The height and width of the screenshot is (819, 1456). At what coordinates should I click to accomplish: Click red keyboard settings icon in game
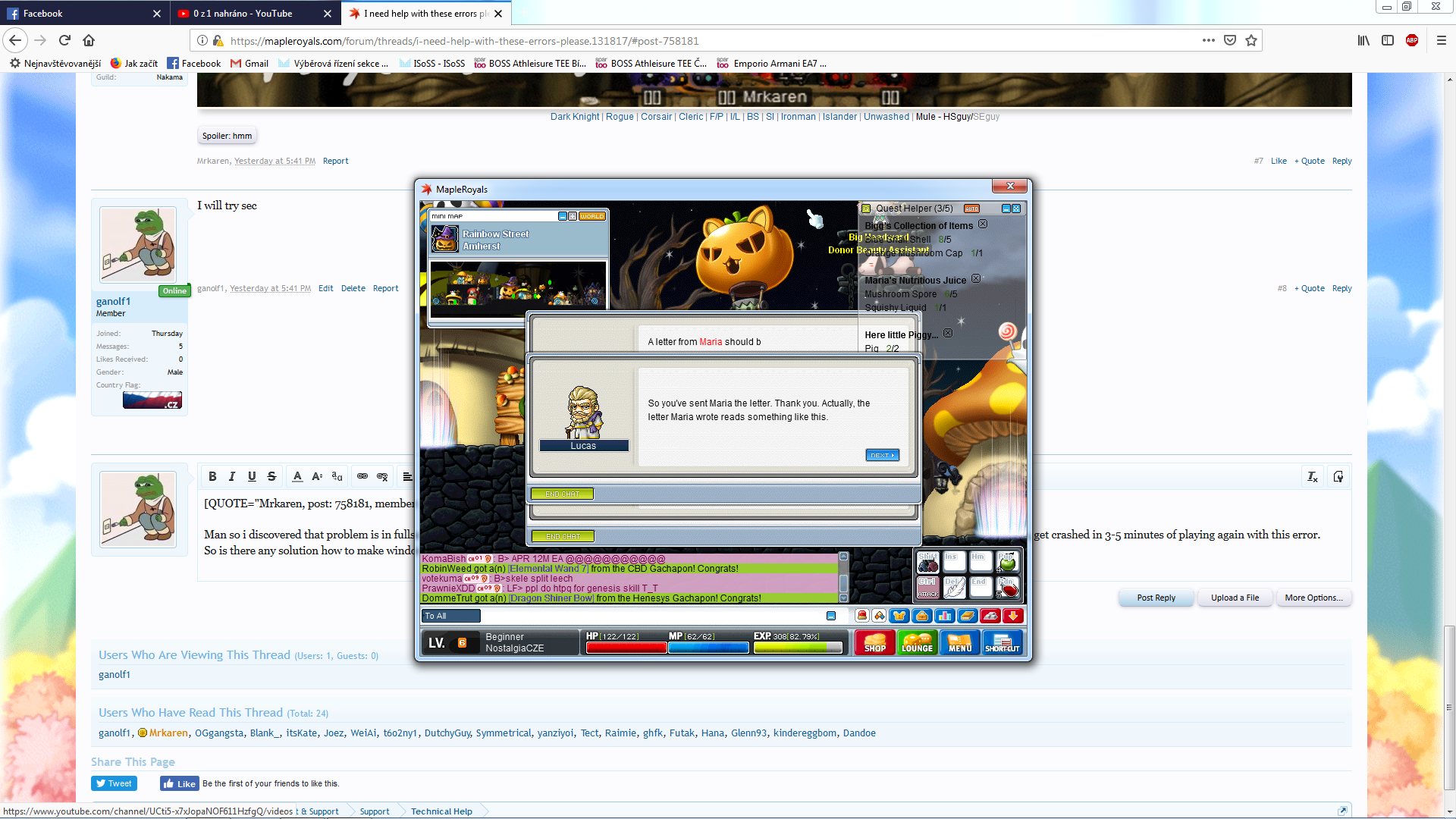coord(990,616)
